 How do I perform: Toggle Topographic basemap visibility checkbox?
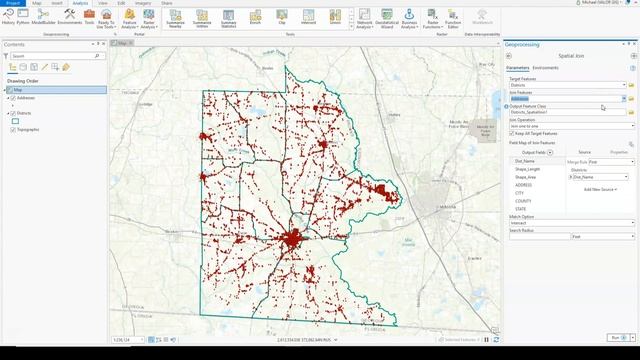(x=13, y=130)
